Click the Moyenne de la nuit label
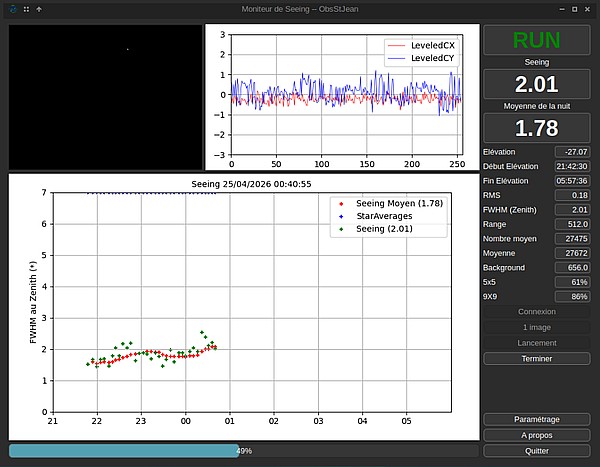This screenshot has width=600, height=467. 536,106
